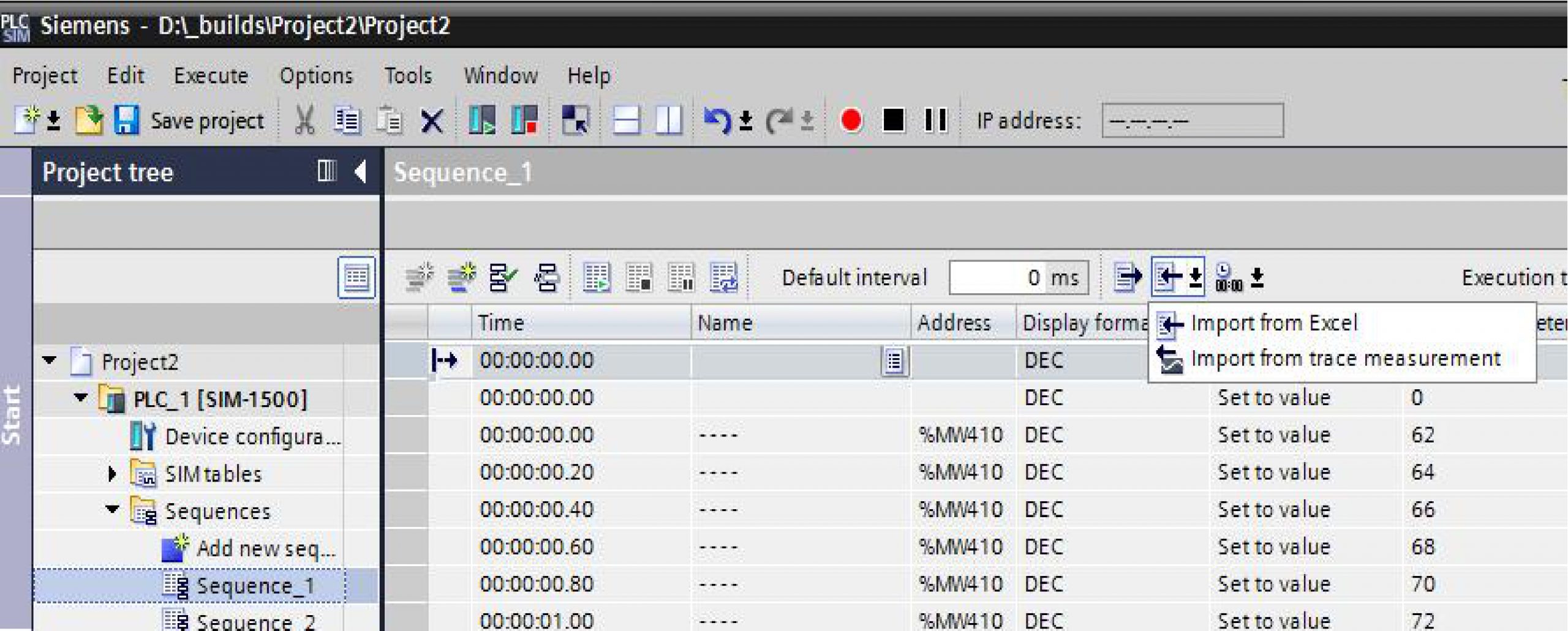Expand the SIM tables folder
Screen dimensions: 1568x631
tap(112, 474)
